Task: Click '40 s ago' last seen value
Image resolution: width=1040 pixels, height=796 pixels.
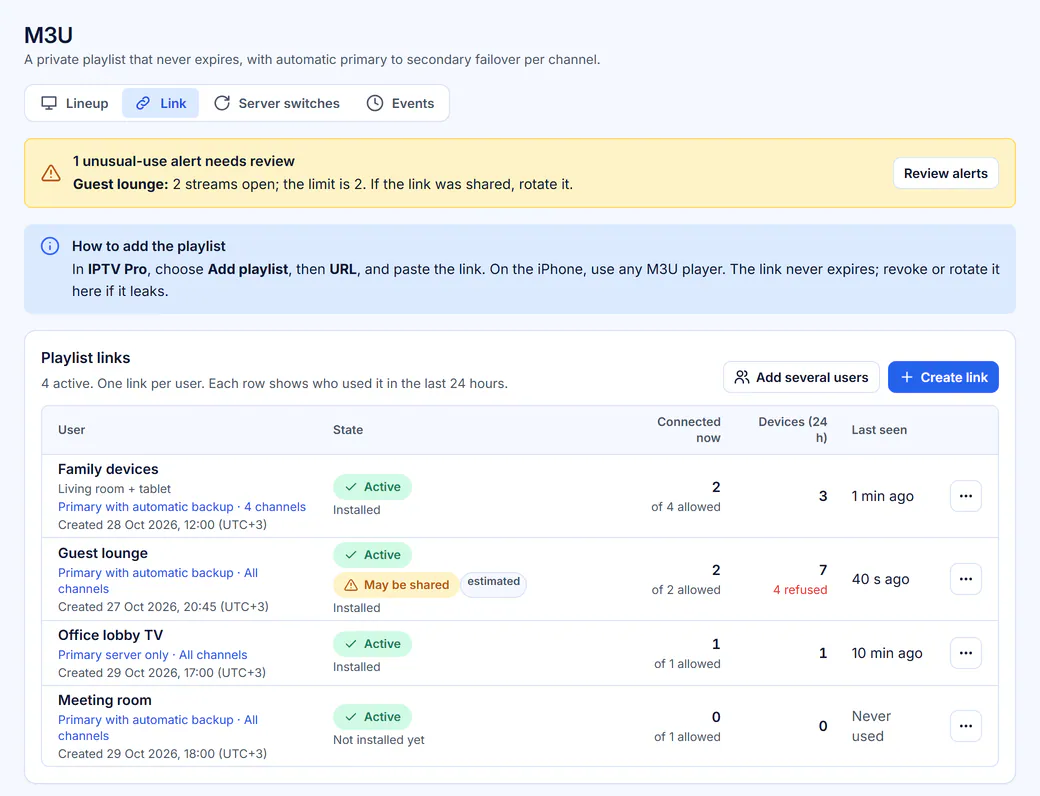Action: 880,579
